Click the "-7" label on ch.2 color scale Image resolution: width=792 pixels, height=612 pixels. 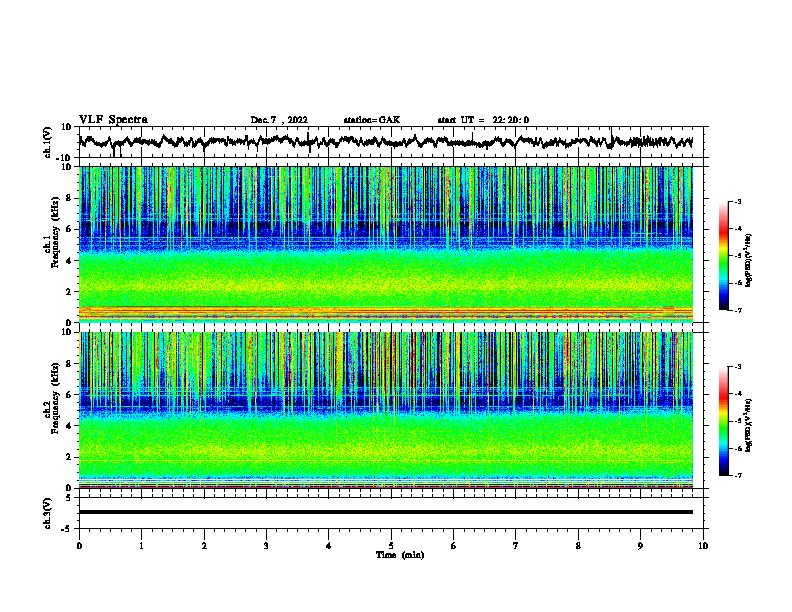pos(738,475)
